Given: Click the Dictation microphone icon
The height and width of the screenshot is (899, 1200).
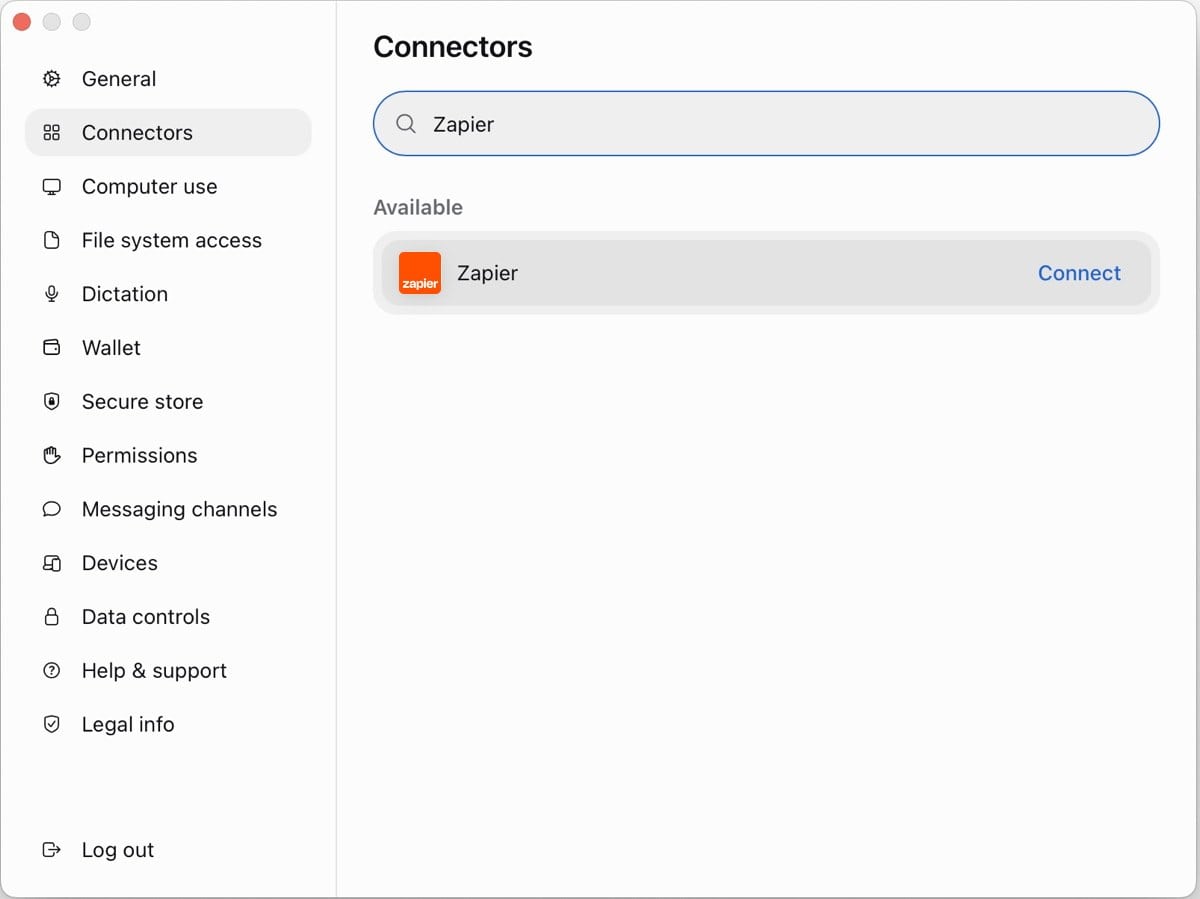Looking at the screenshot, I should tap(52, 294).
